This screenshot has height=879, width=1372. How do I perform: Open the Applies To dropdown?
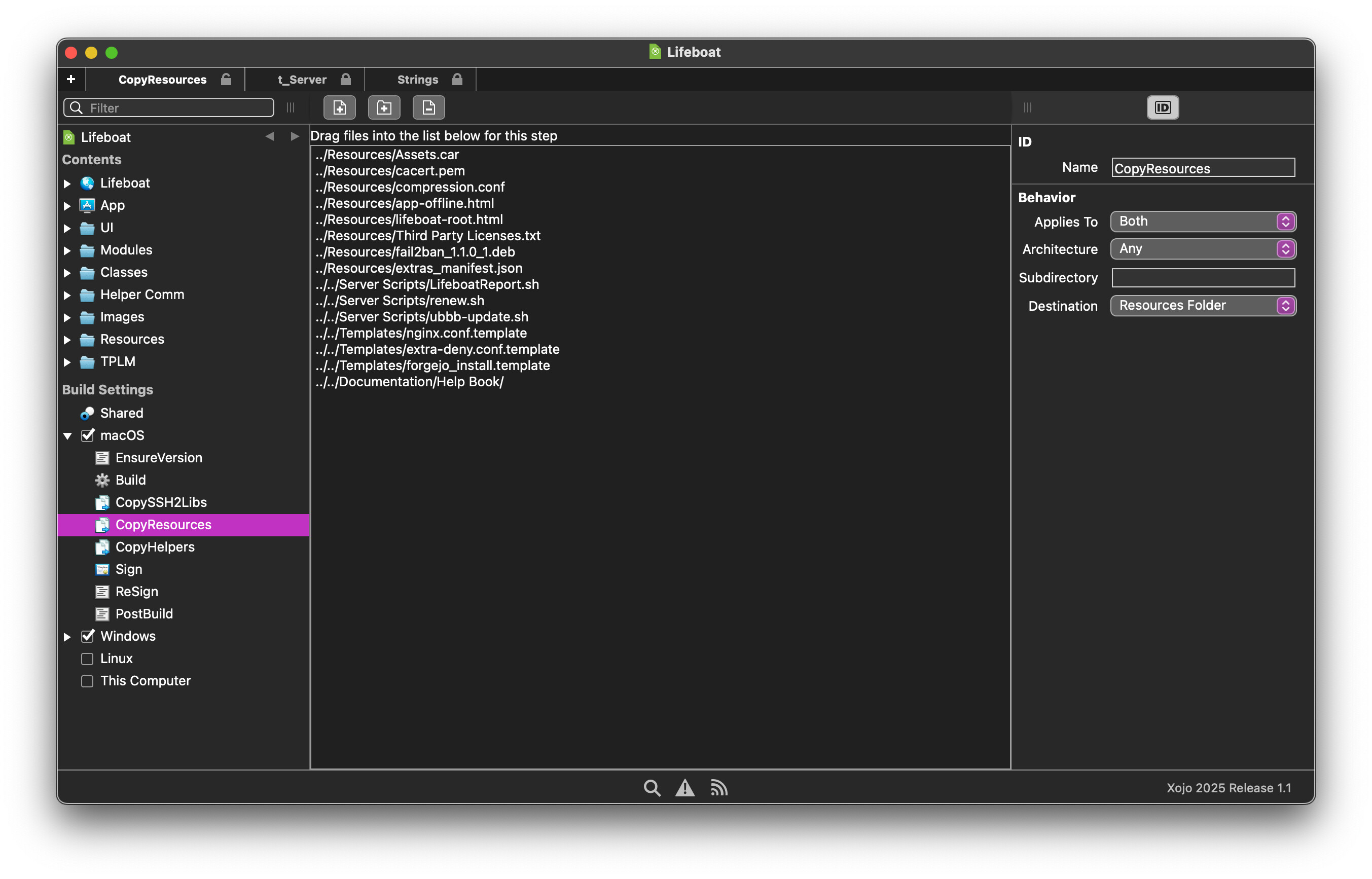[x=1203, y=221]
